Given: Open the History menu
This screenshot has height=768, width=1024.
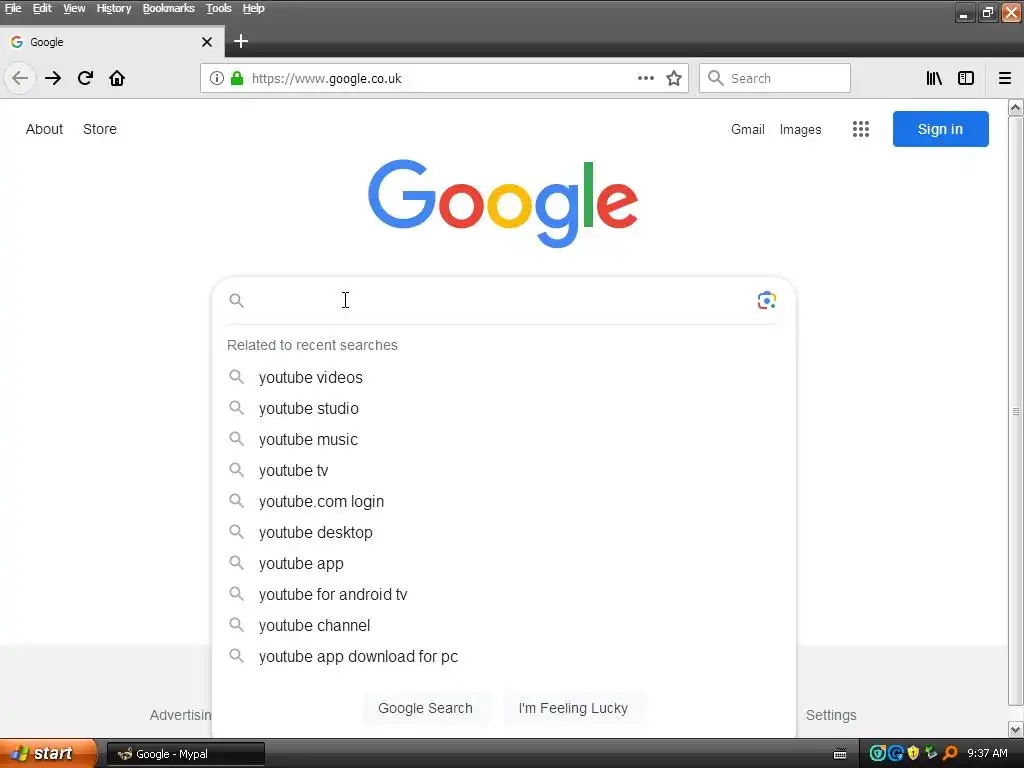Looking at the screenshot, I should coord(114,8).
